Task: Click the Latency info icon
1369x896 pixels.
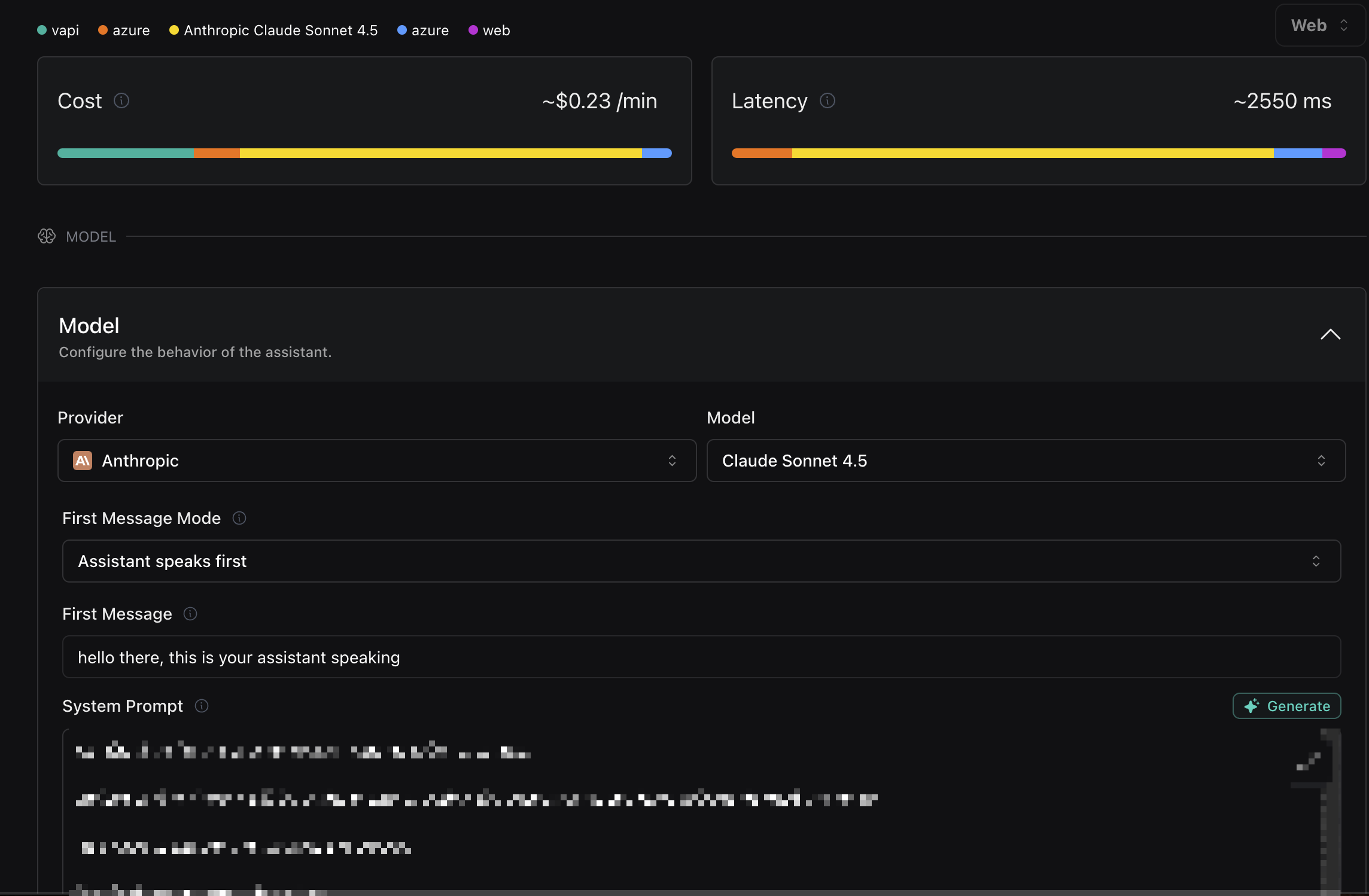Action: click(827, 100)
